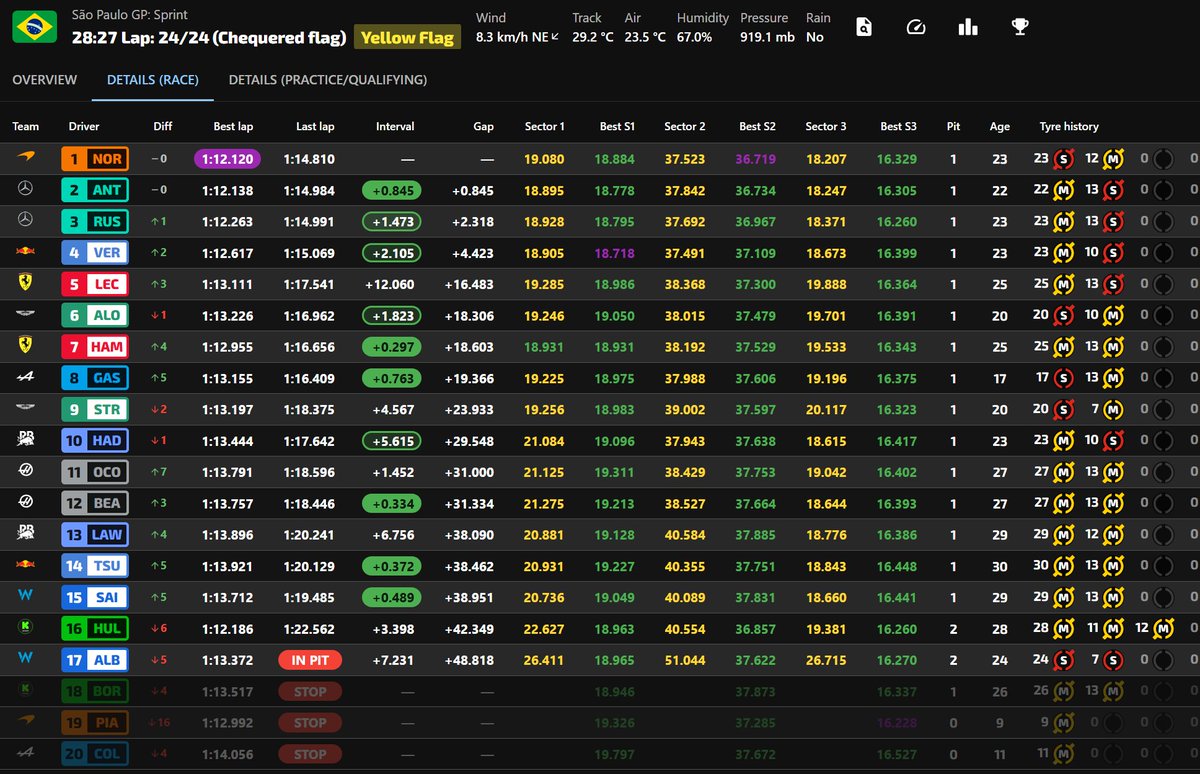Image resolution: width=1200 pixels, height=774 pixels.
Task: Click purple 18.718 Best S1 for VER
Action: (x=614, y=252)
